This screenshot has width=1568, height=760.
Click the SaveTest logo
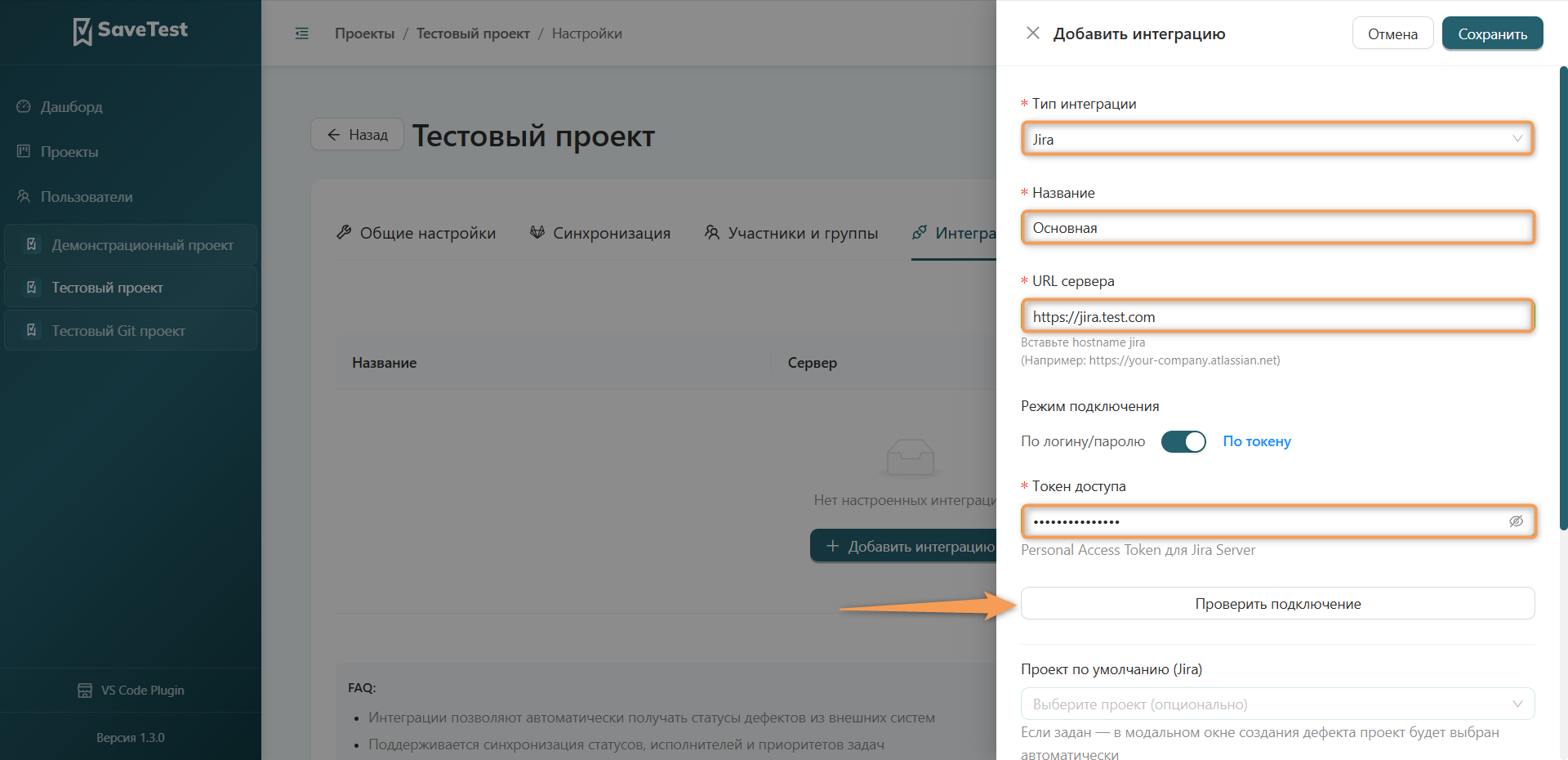tap(131, 31)
